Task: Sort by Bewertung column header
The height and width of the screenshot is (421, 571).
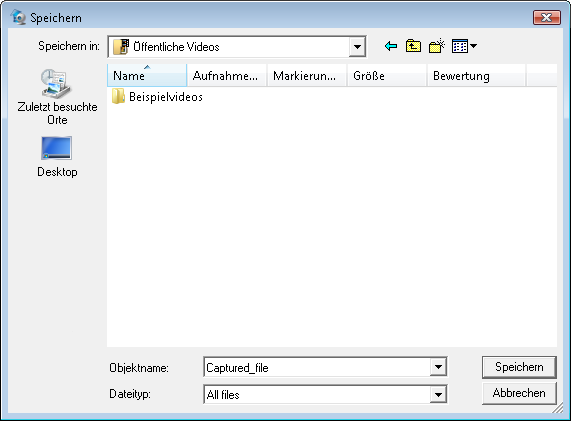Action: coord(476,75)
